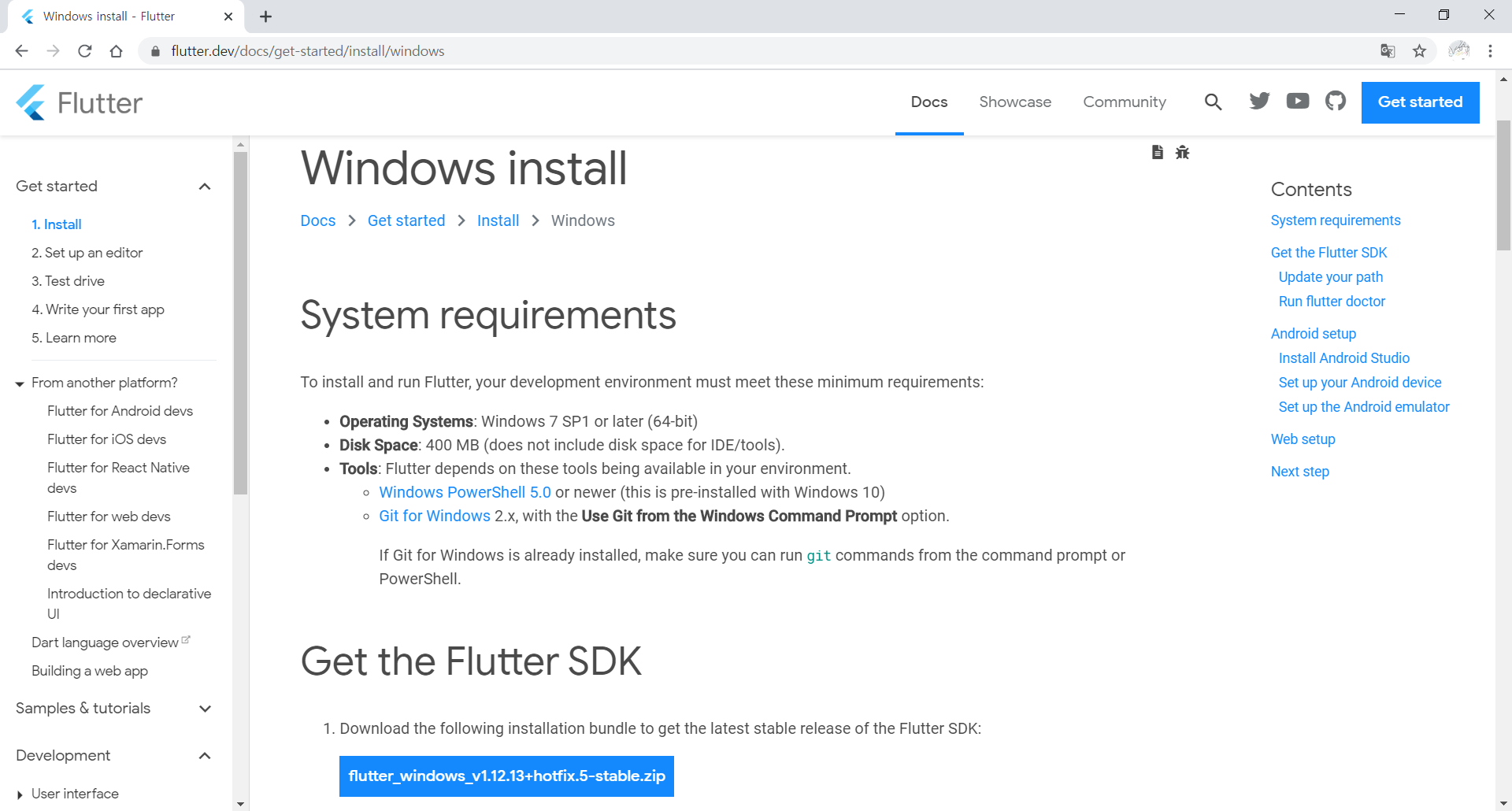Bookmark this page with the star icon
The image size is (1512, 811).
[1419, 51]
